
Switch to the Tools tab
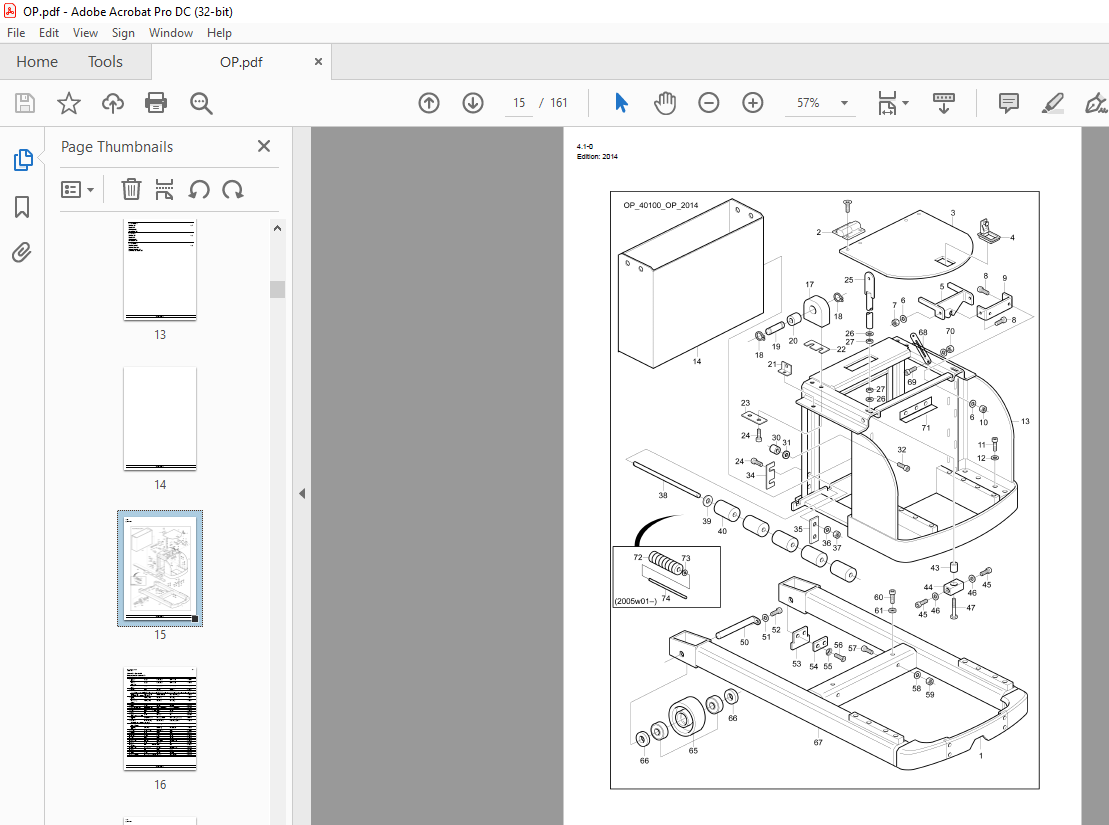[x=105, y=62]
